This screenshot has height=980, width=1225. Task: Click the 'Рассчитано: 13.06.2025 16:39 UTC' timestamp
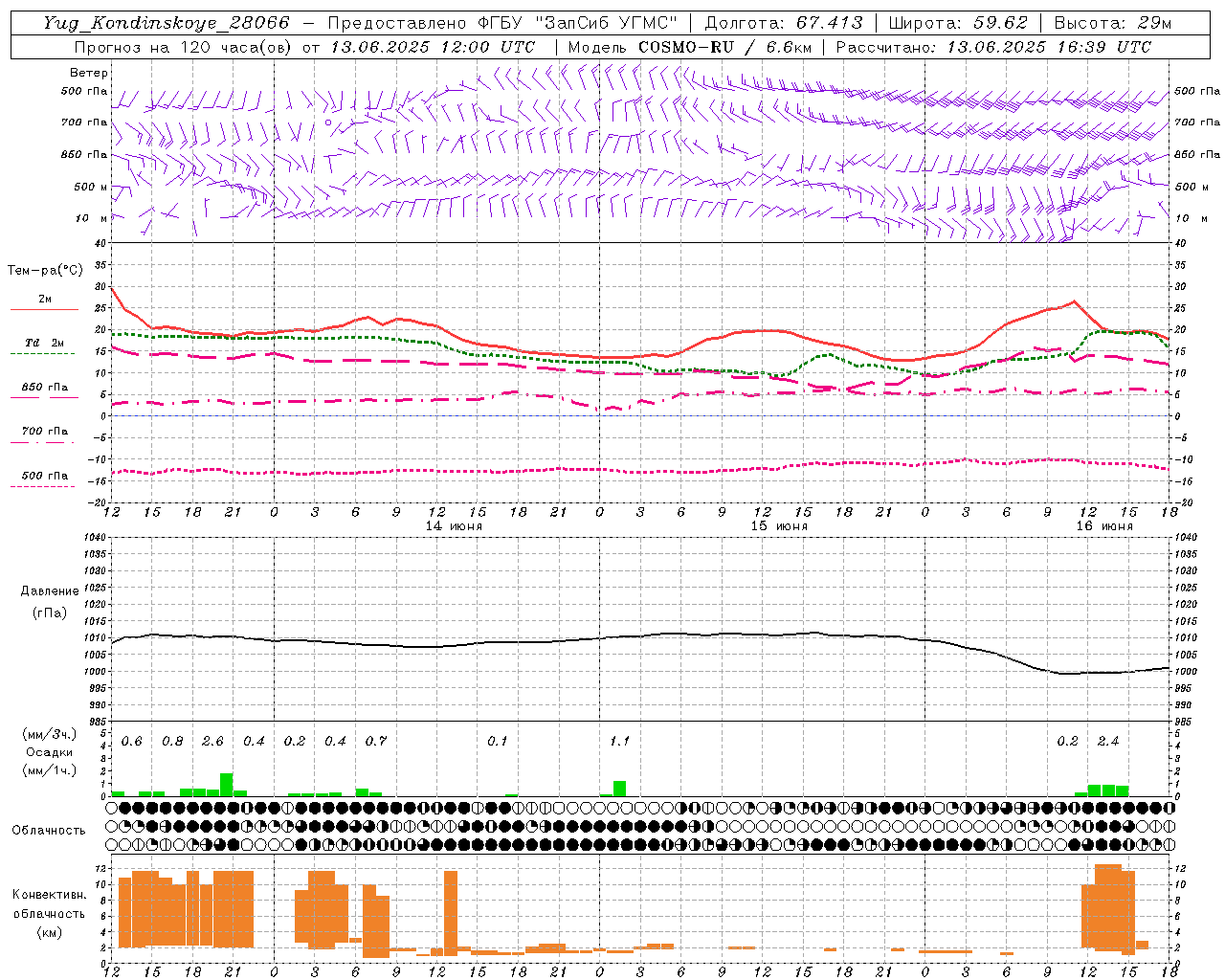[993, 47]
